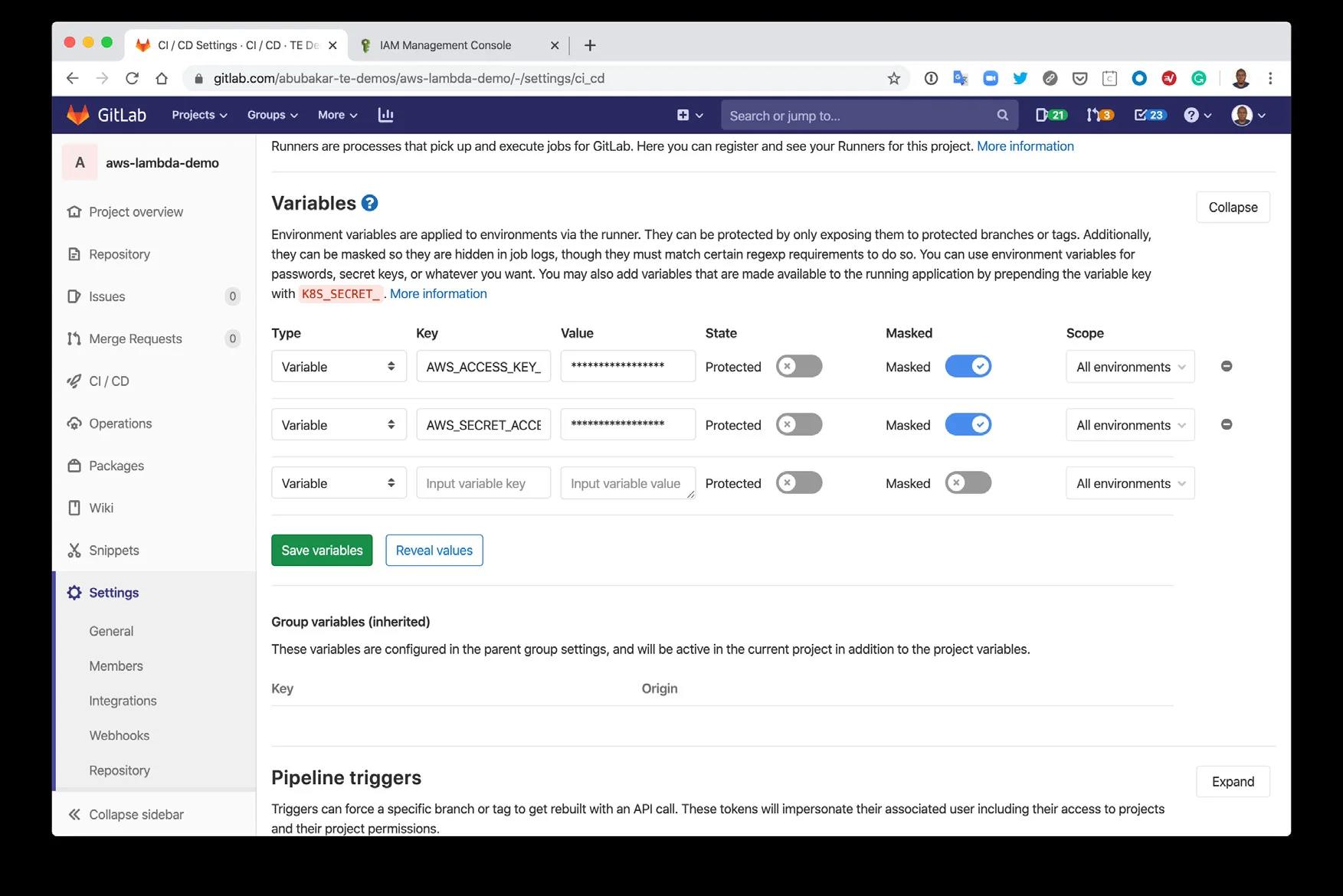Disable Masked toggle for AWS_ACCESS_KEY_ variable
The image size is (1343, 896).
click(968, 367)
